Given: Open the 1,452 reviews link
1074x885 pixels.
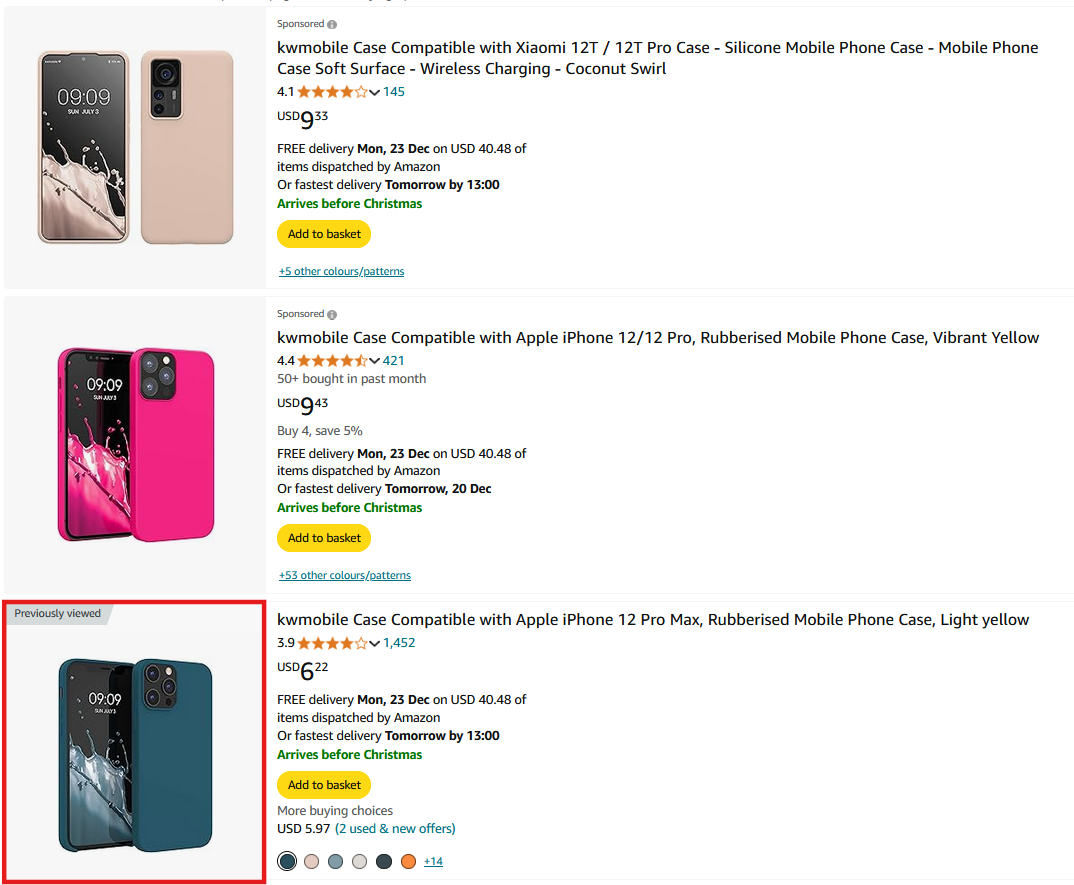Looking at the screenshot, I should (x=399, y=642).
